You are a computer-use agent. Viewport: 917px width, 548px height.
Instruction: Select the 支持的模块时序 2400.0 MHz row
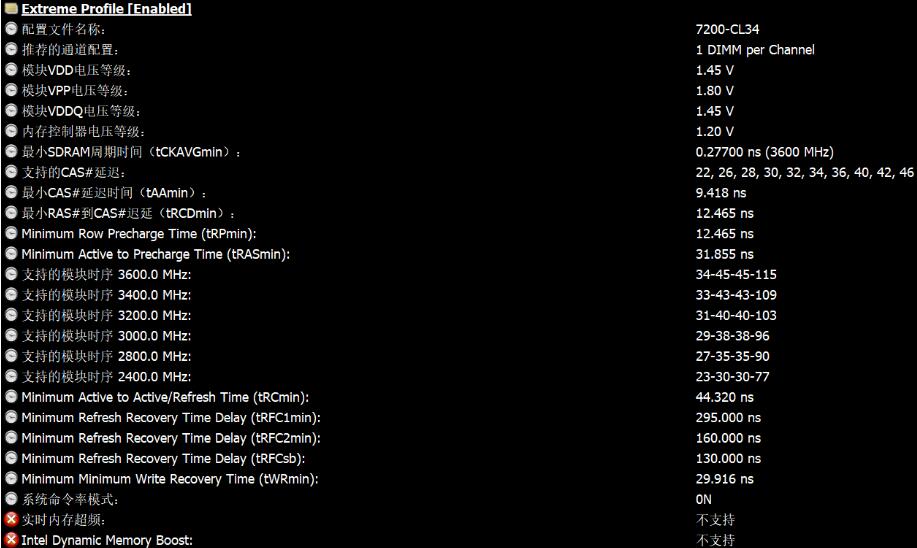coord(106,377)
